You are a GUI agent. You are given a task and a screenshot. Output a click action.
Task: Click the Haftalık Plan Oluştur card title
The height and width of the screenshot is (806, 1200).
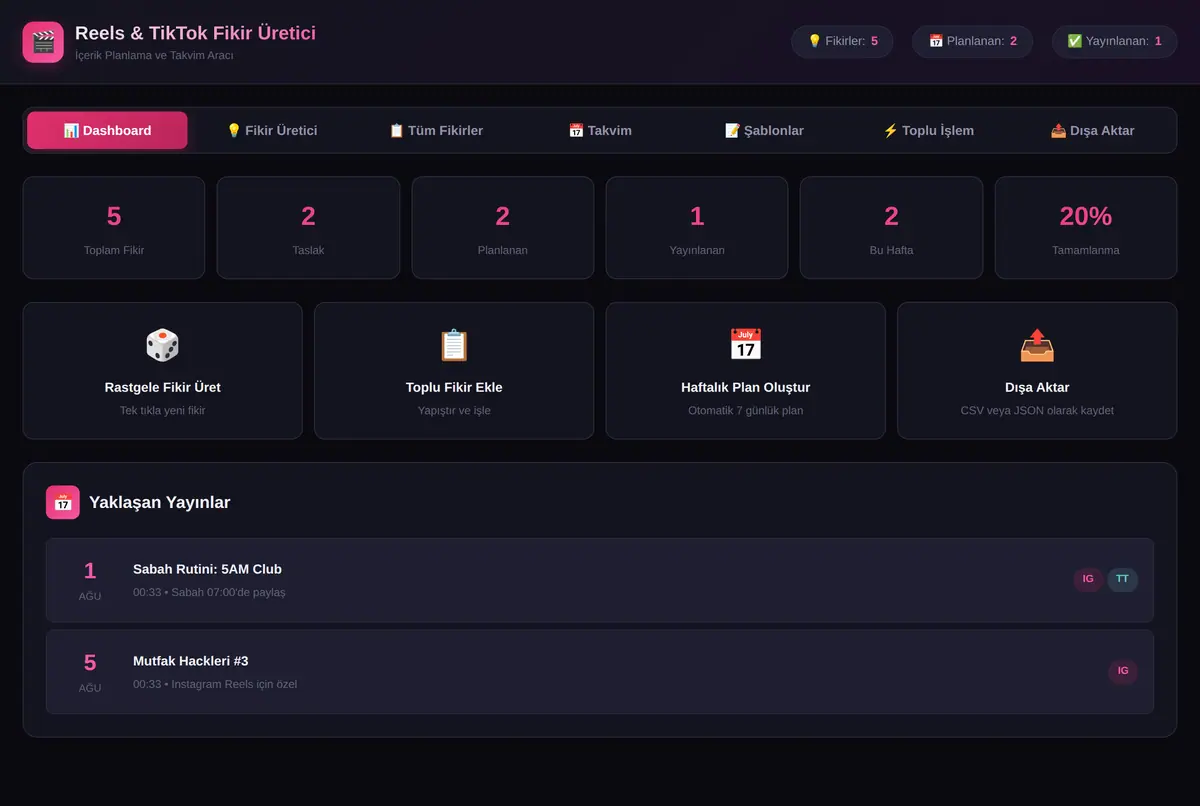(x=745, y=387)
